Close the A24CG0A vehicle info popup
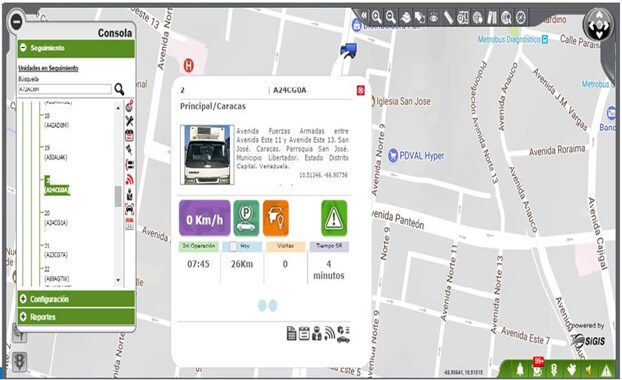The height and width of the screenshot is (380, 622). [361, 90]
